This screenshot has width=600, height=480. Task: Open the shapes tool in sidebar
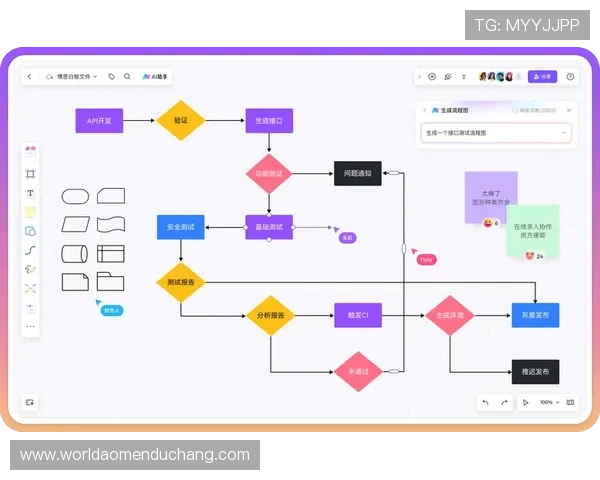tap(30, 231)
